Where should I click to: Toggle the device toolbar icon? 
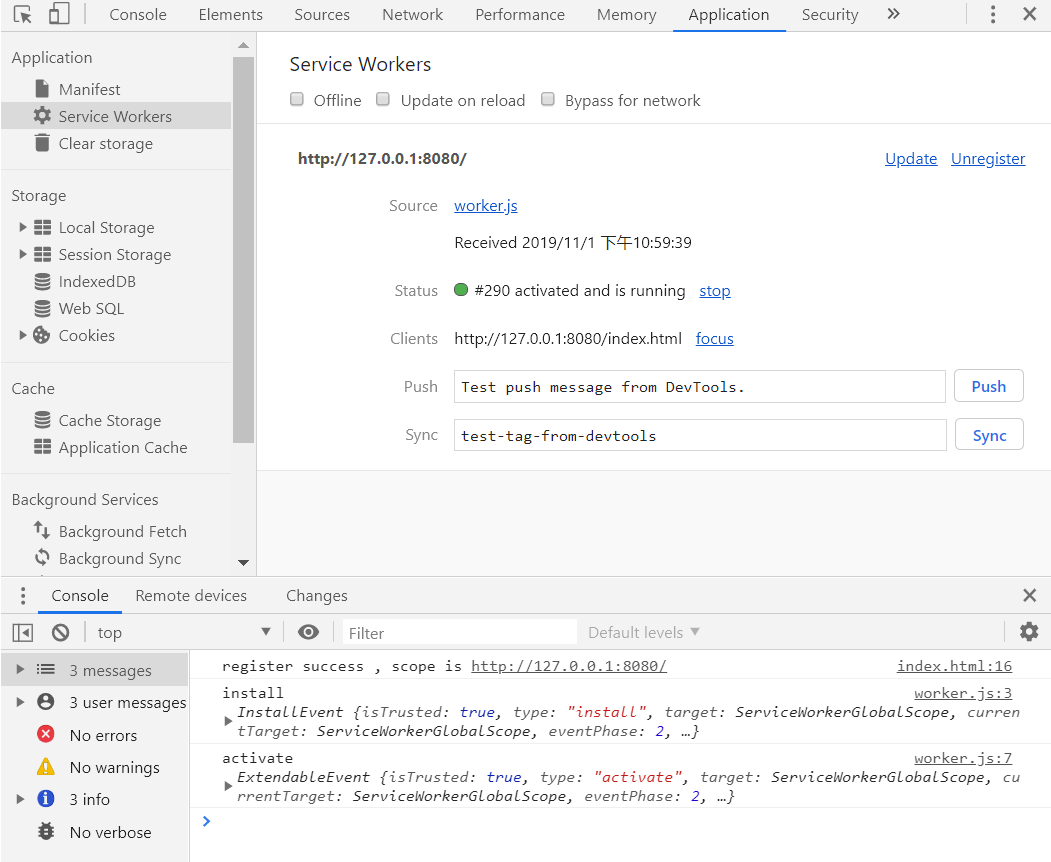(x=59, y=14)
